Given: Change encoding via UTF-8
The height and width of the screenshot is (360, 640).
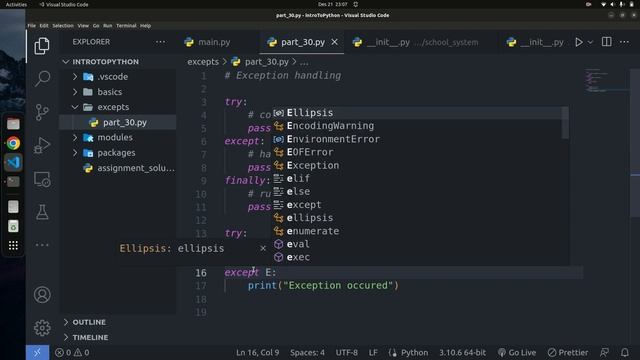Looking at the screenshot, I should pos(347,352).
